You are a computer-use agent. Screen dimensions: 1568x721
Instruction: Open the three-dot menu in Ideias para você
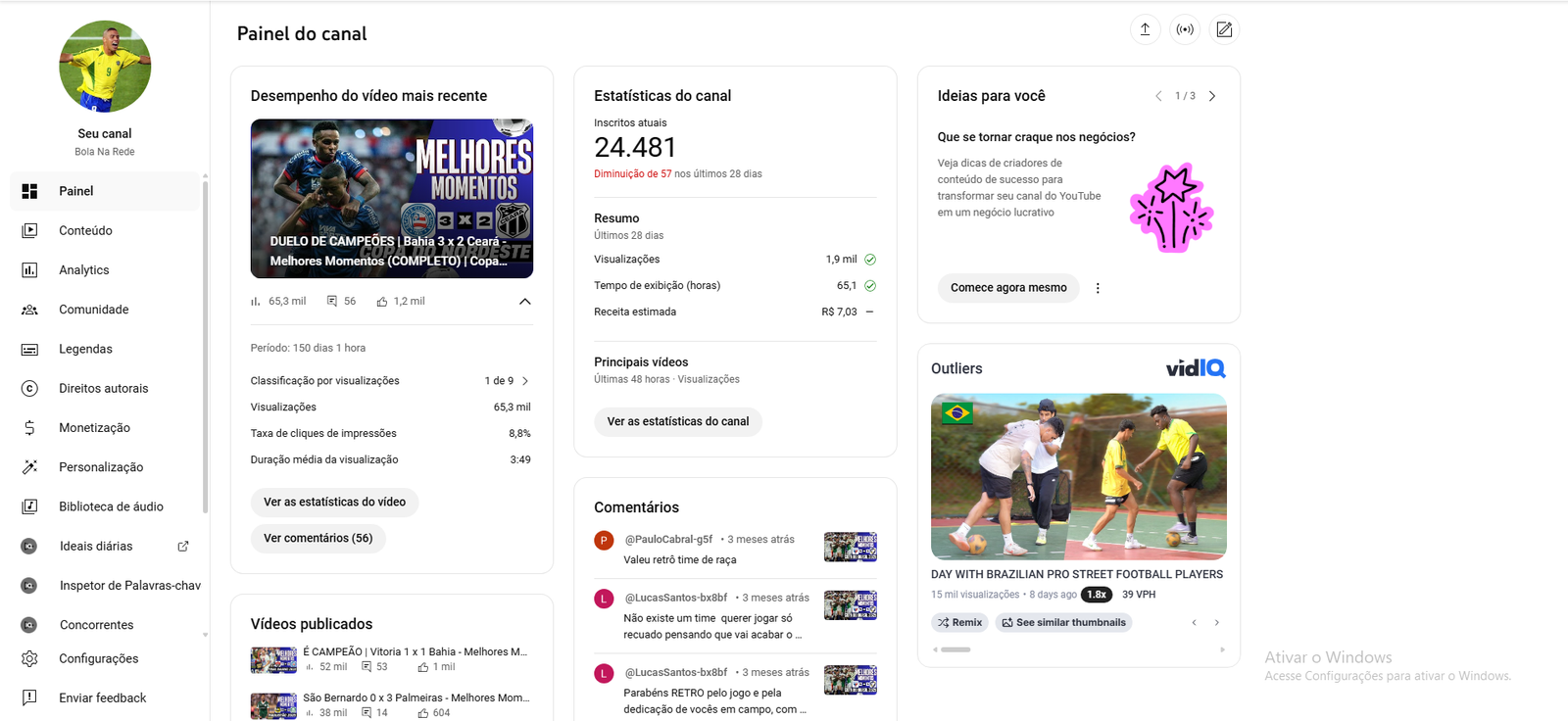click(1098, 288)
